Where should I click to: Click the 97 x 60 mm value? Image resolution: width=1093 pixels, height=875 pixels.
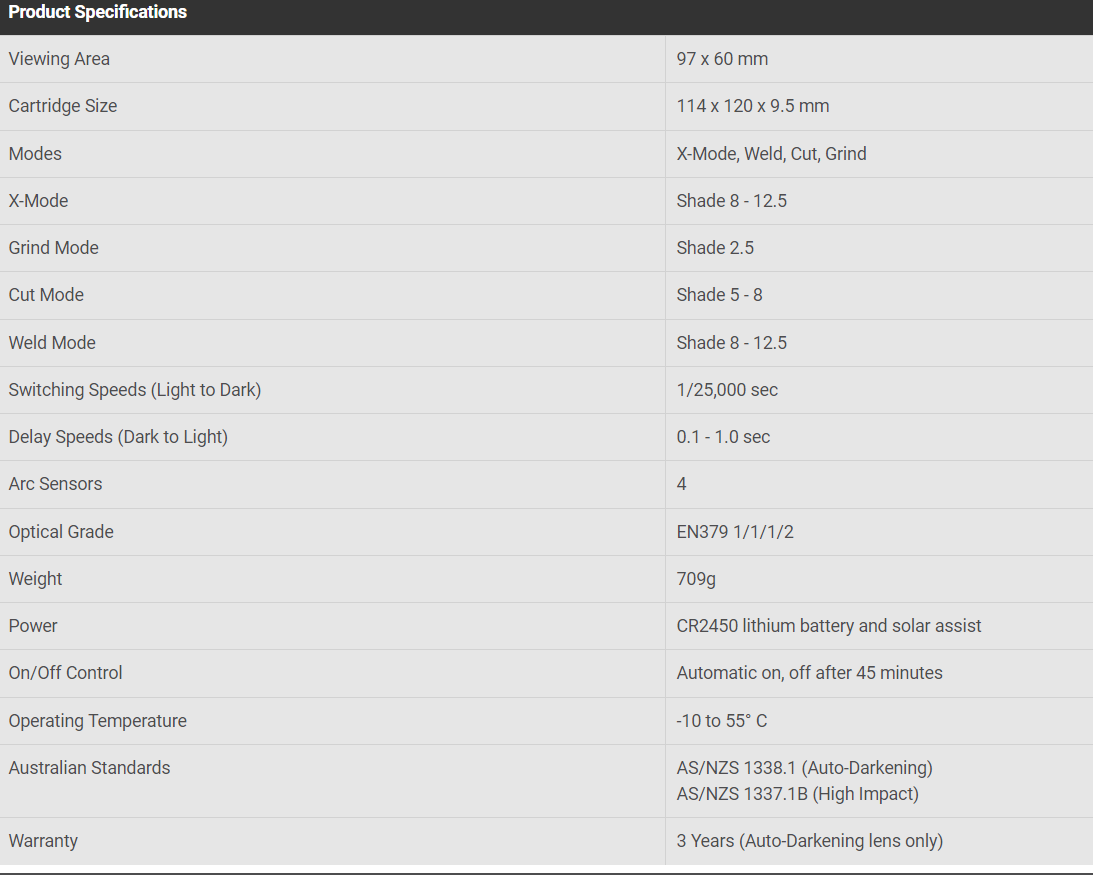pos(722,59)
